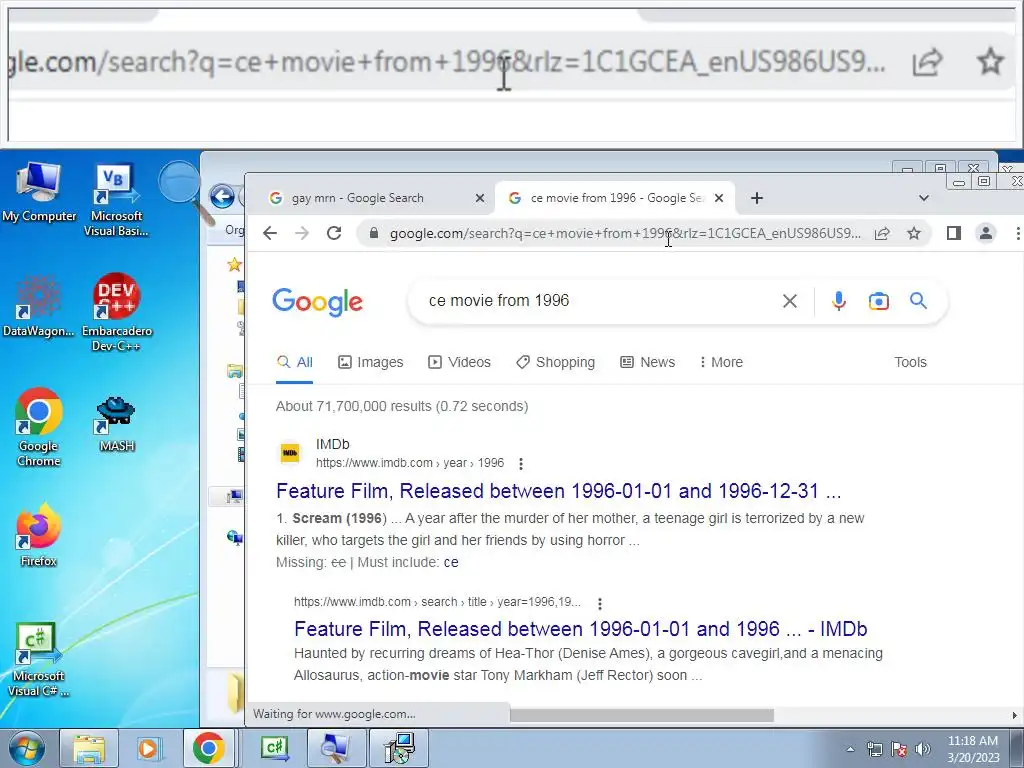Screen dimensions: 1024x768
Task: Switch to News results tab
Action: click(x=647, y=362)
